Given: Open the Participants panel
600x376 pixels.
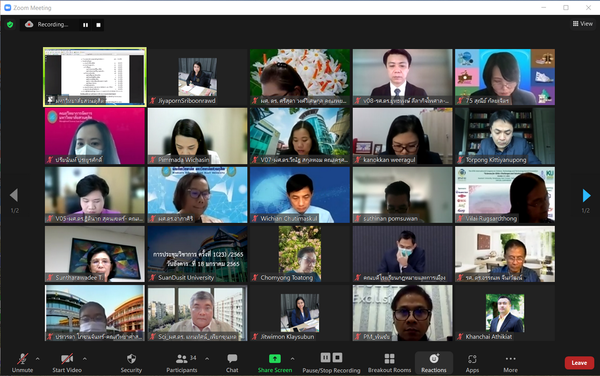Looking at the screenshot, I should tap(182, 362).
